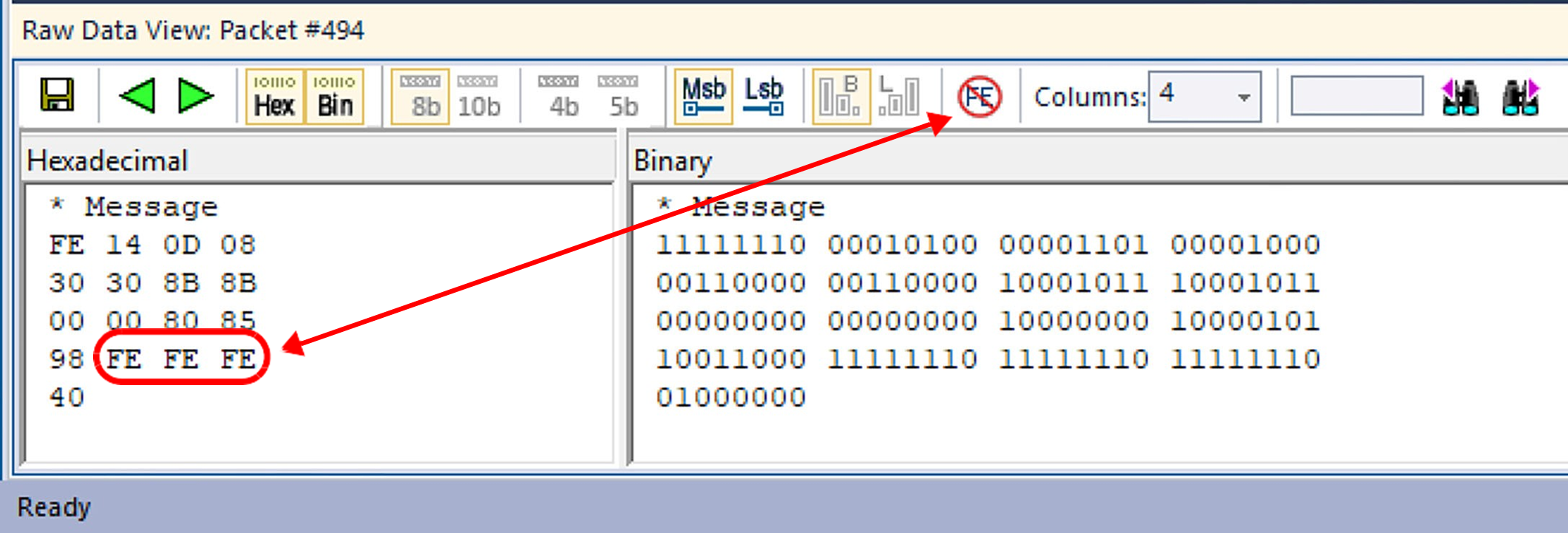Select the 5b format button
The width and height of the screenshot is (1568, 533).
click(619, 97)
